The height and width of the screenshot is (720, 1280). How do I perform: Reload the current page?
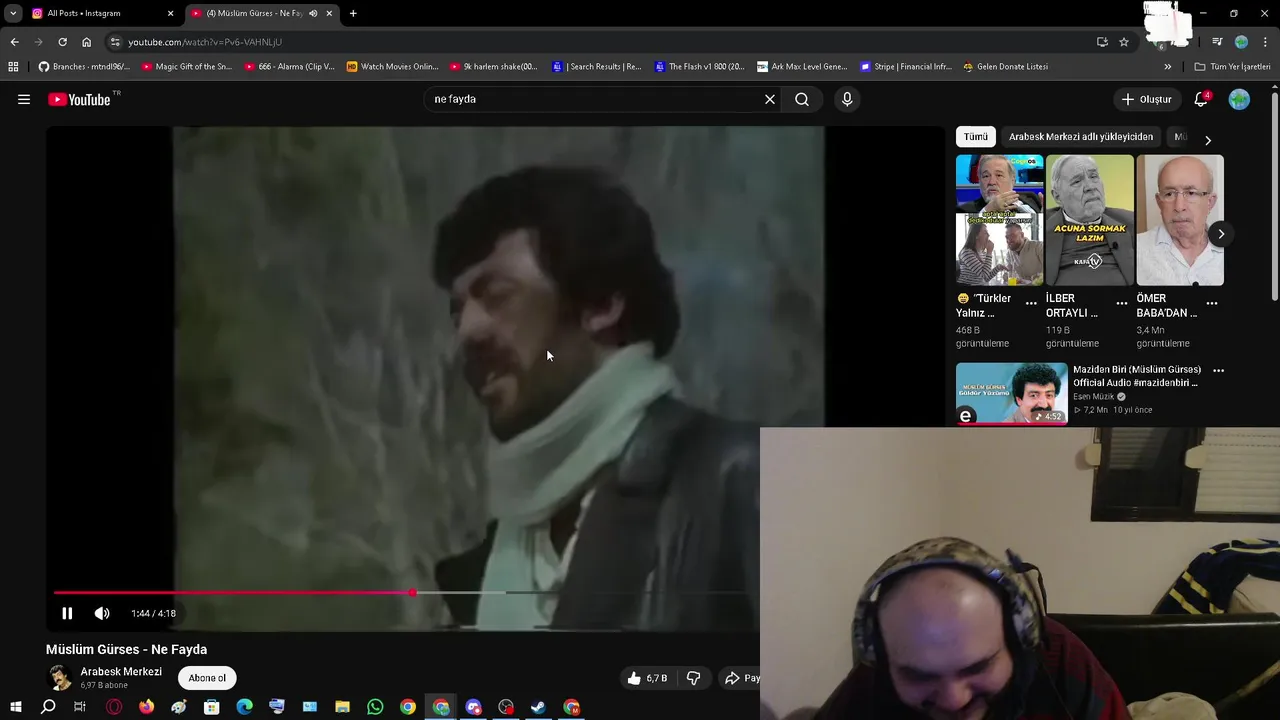tap(62, 42)
